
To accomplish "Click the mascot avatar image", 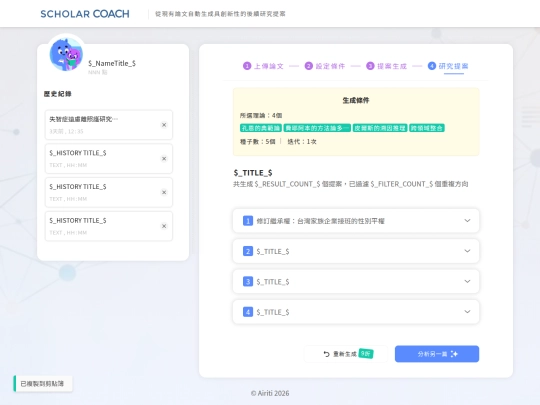I will pyautogui.click(x=66, y=54).
